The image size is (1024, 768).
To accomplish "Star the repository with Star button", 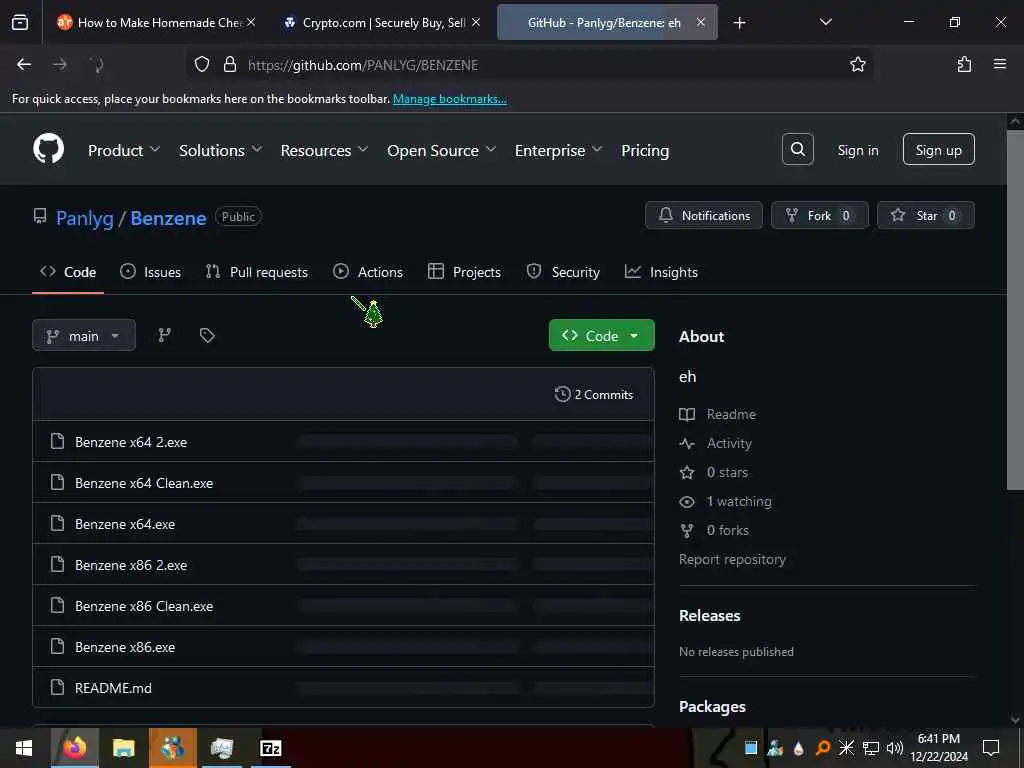I will click(x=925, y=215).
